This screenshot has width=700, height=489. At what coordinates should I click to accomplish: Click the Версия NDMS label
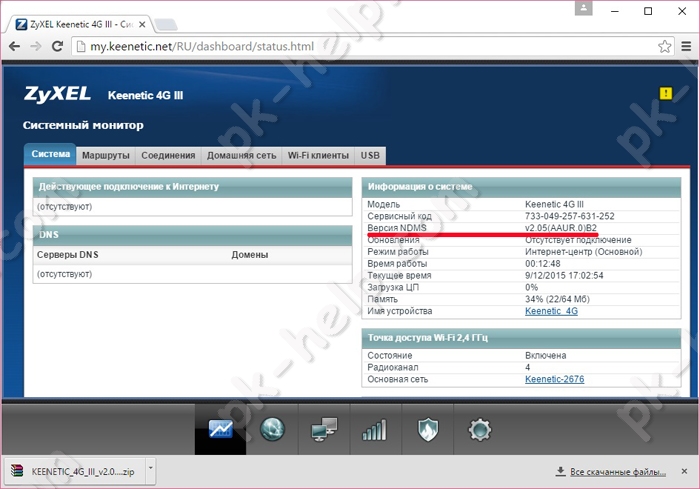click(396, 228)
